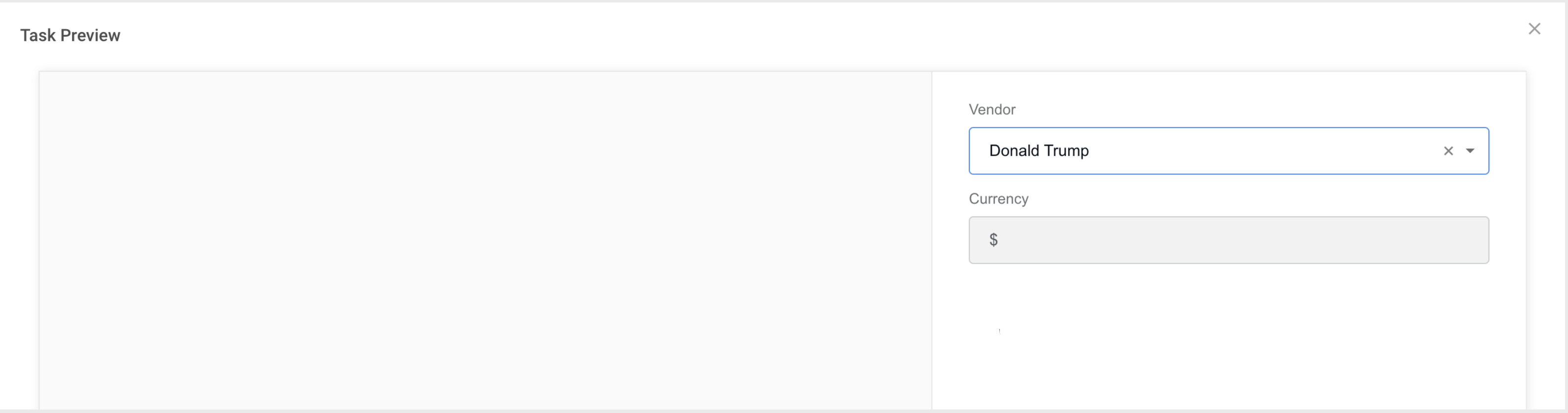Click the divider between preview and form
This screenshot has width=1568, height=413.
(x=932, y=241)
